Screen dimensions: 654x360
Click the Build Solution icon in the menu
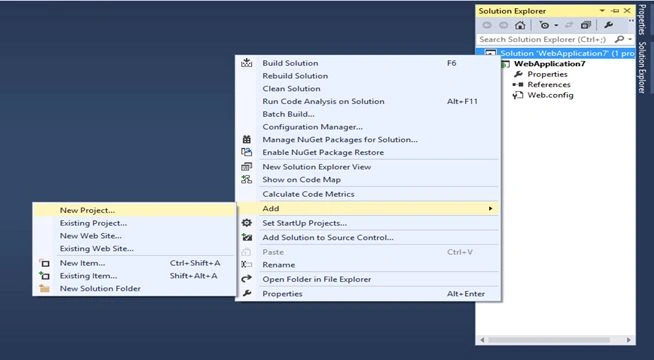tap(247, 63)
